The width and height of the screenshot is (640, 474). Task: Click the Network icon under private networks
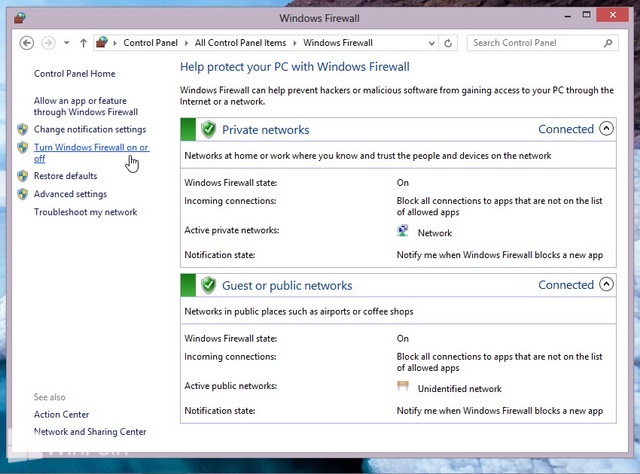[x=403, y=231]
